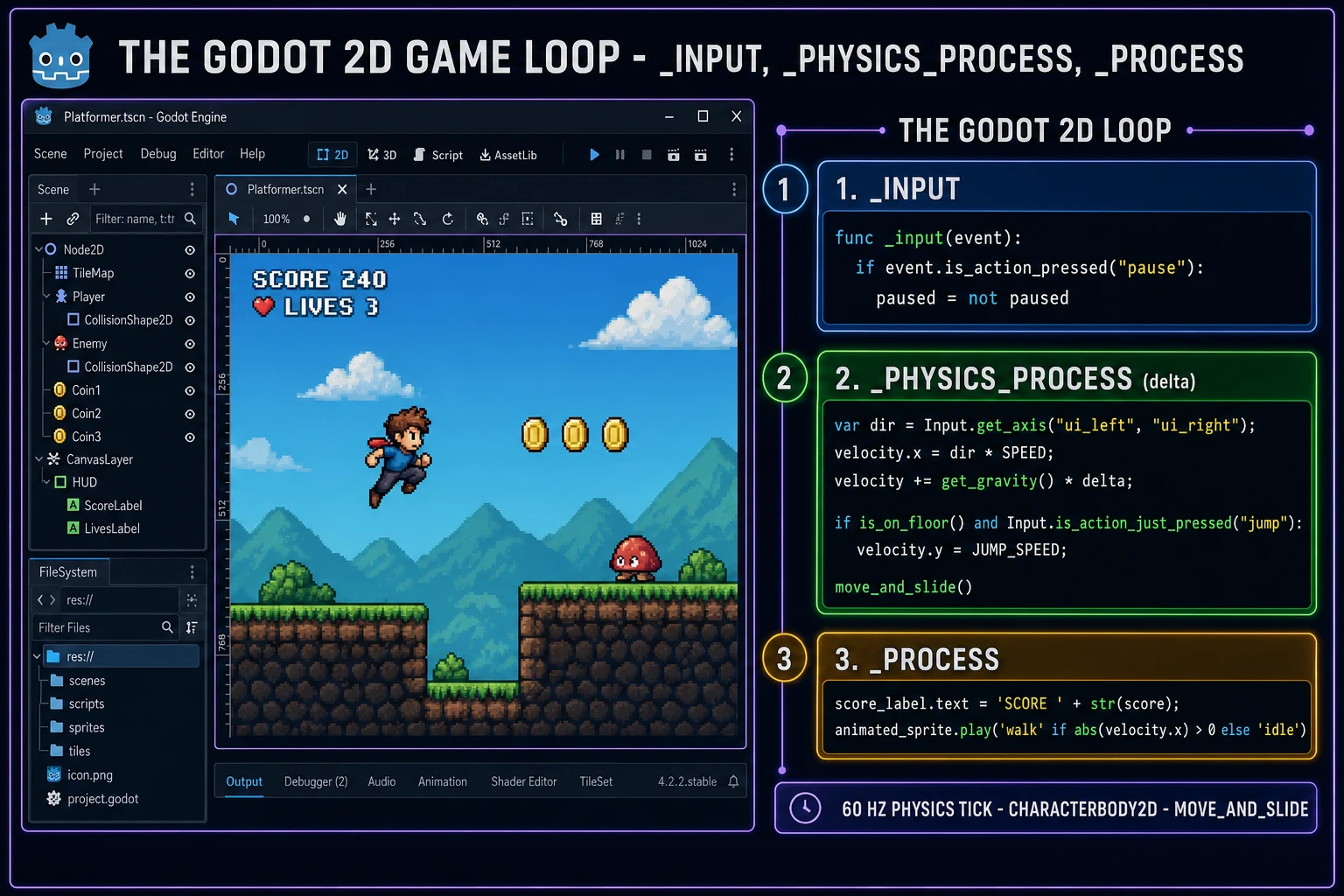
Task: Open a new scene tab with plus
Action: tap(371, 189)
